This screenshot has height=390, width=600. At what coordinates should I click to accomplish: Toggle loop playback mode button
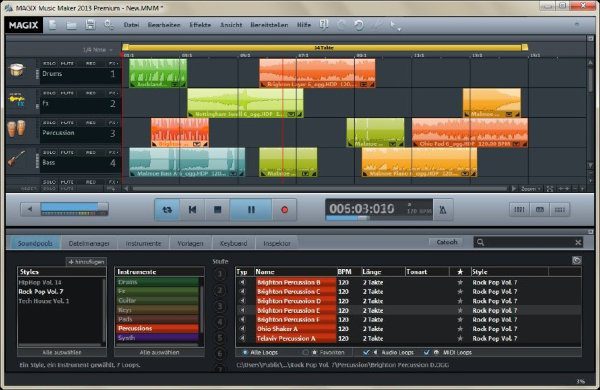pos(167,209)
